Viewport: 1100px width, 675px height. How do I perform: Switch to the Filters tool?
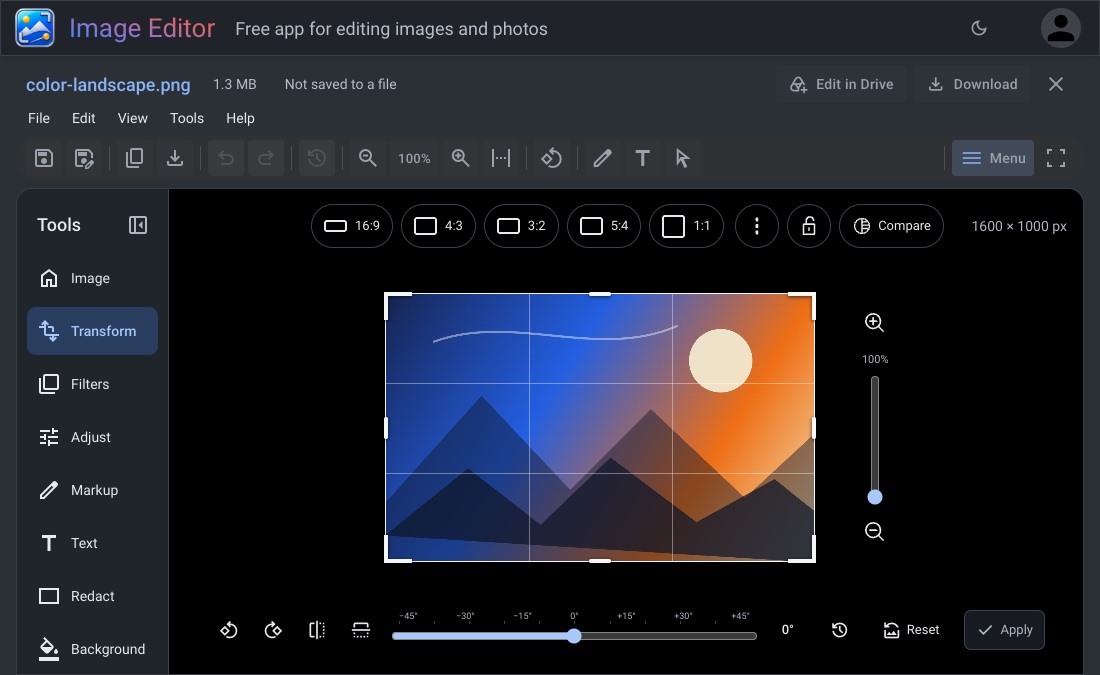93,385
